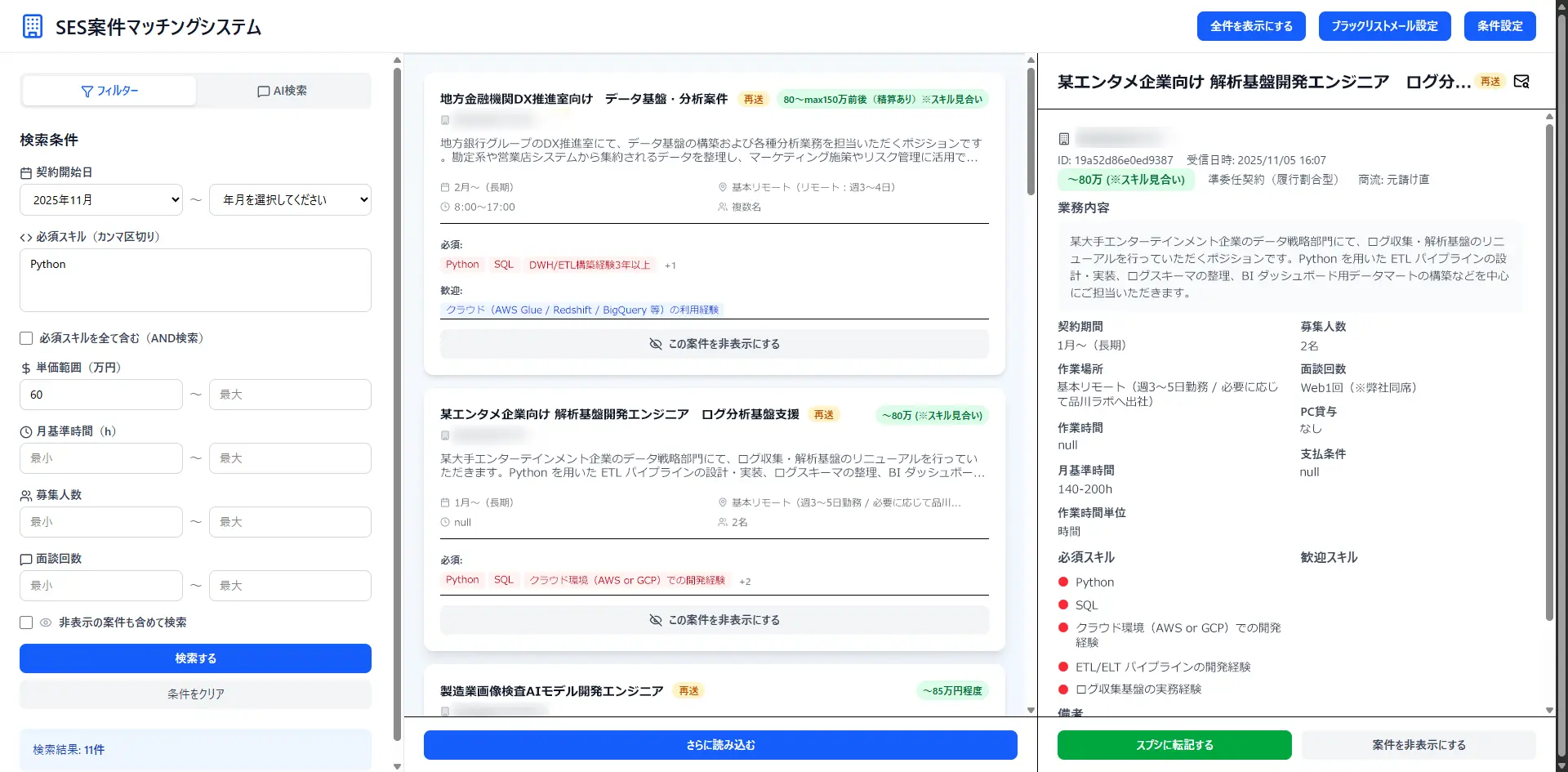Click the company icon in the detail panel
This screenshot has width=1568, height=772.
(x=1064, y=139)
